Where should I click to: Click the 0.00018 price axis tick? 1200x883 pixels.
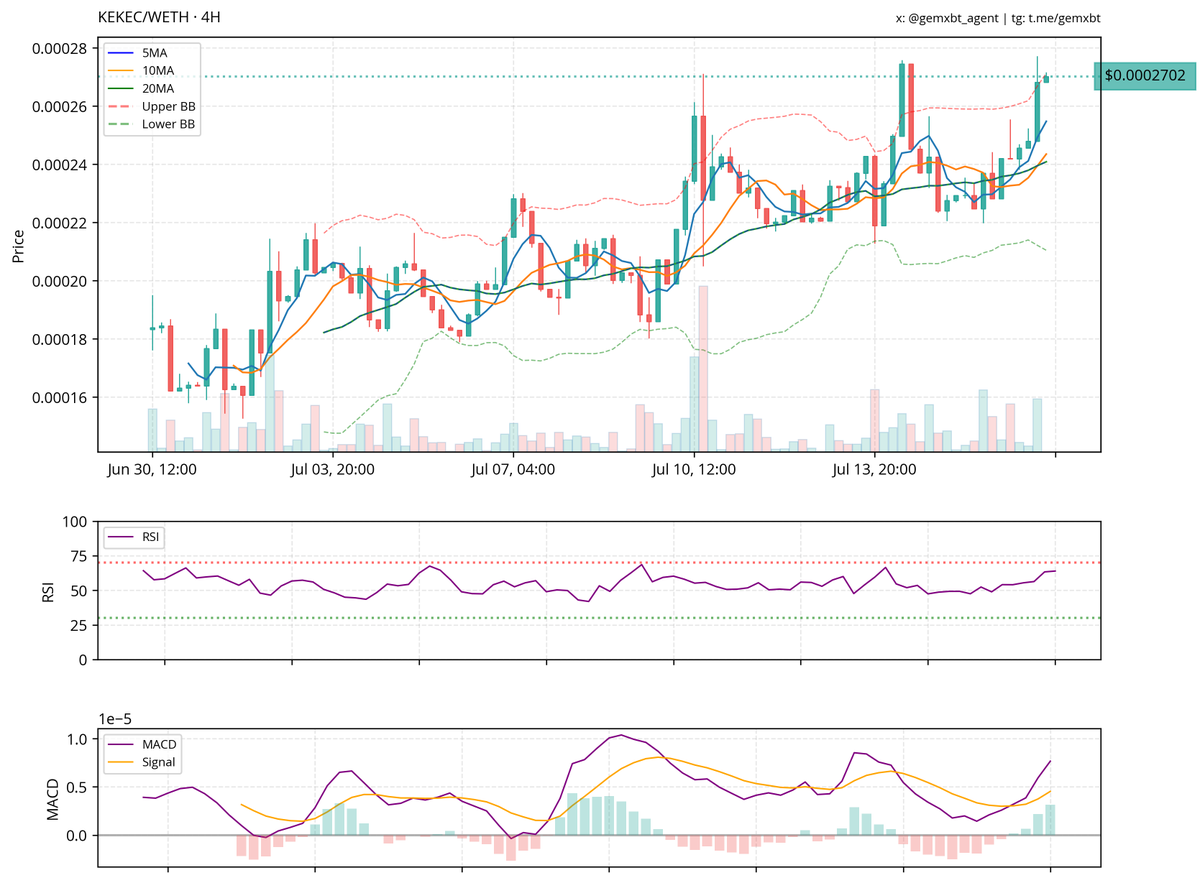[61, 339]
